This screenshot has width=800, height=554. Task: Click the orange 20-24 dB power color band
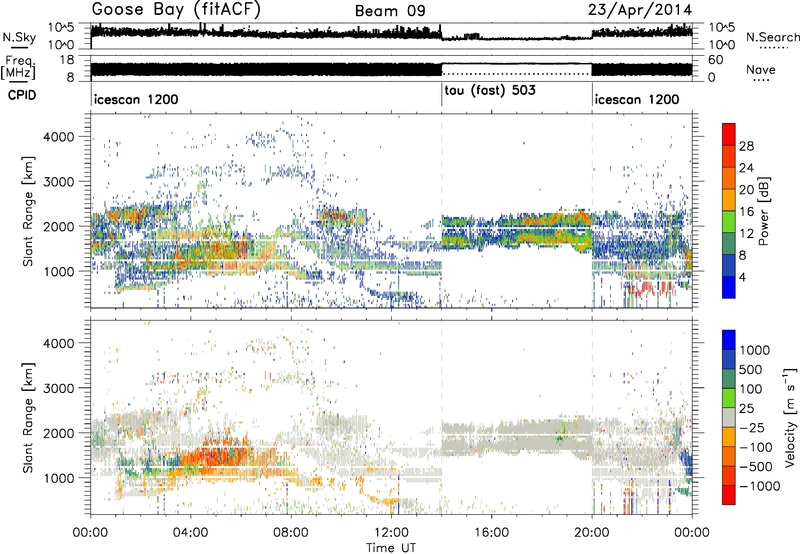tap(729, 178)
